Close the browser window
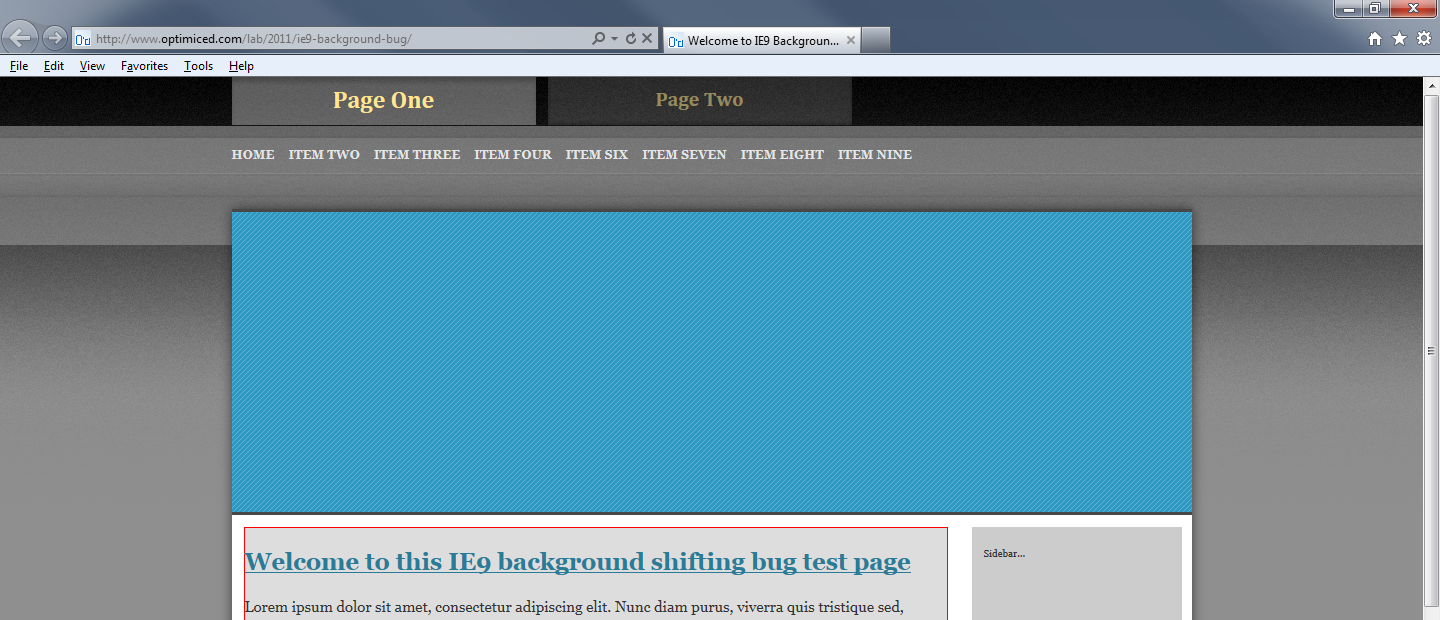The width and height of the screenshot is (1440, 620). click(1414, 9)
